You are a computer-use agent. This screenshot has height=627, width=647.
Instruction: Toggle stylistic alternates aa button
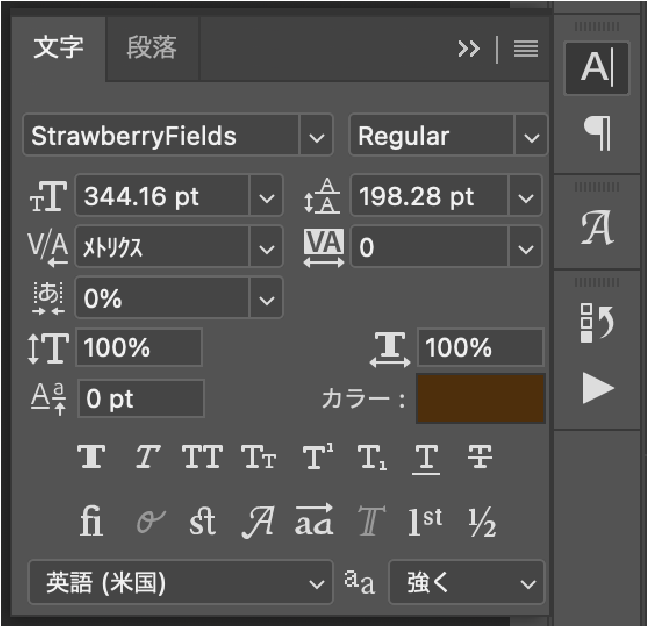click(314, 520)
